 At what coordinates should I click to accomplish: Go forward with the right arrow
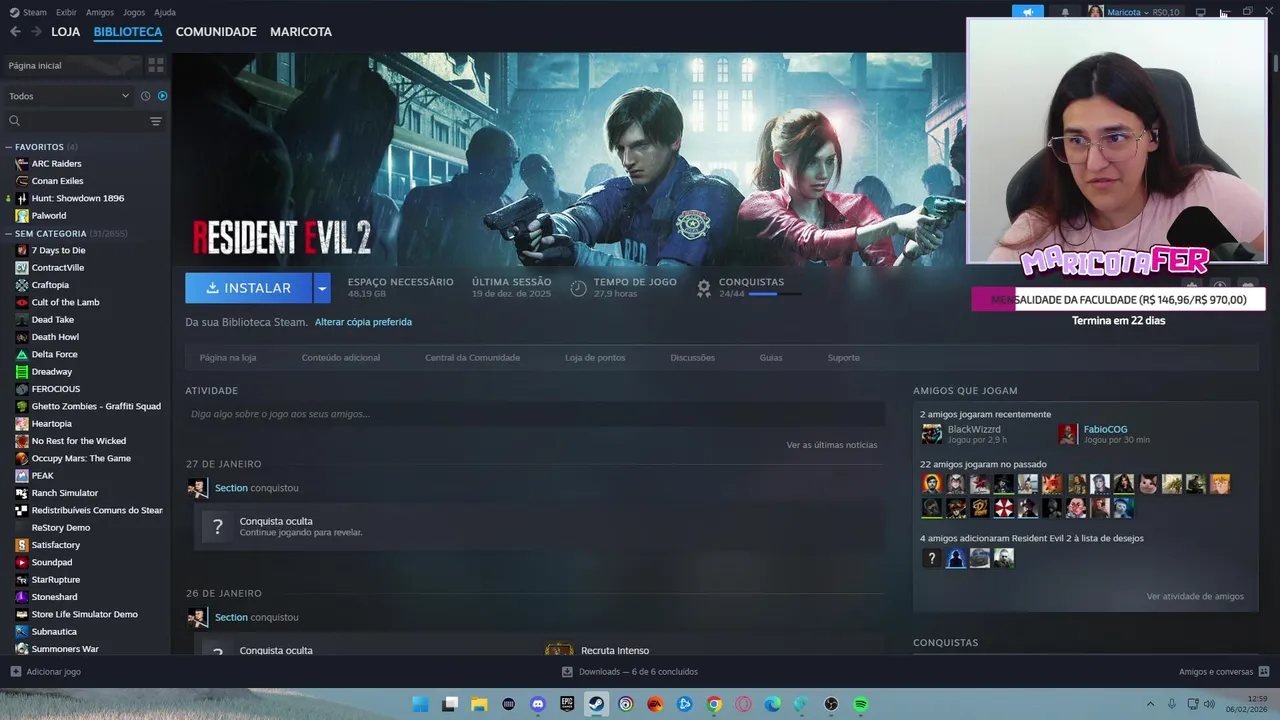[x=37, y=32]
